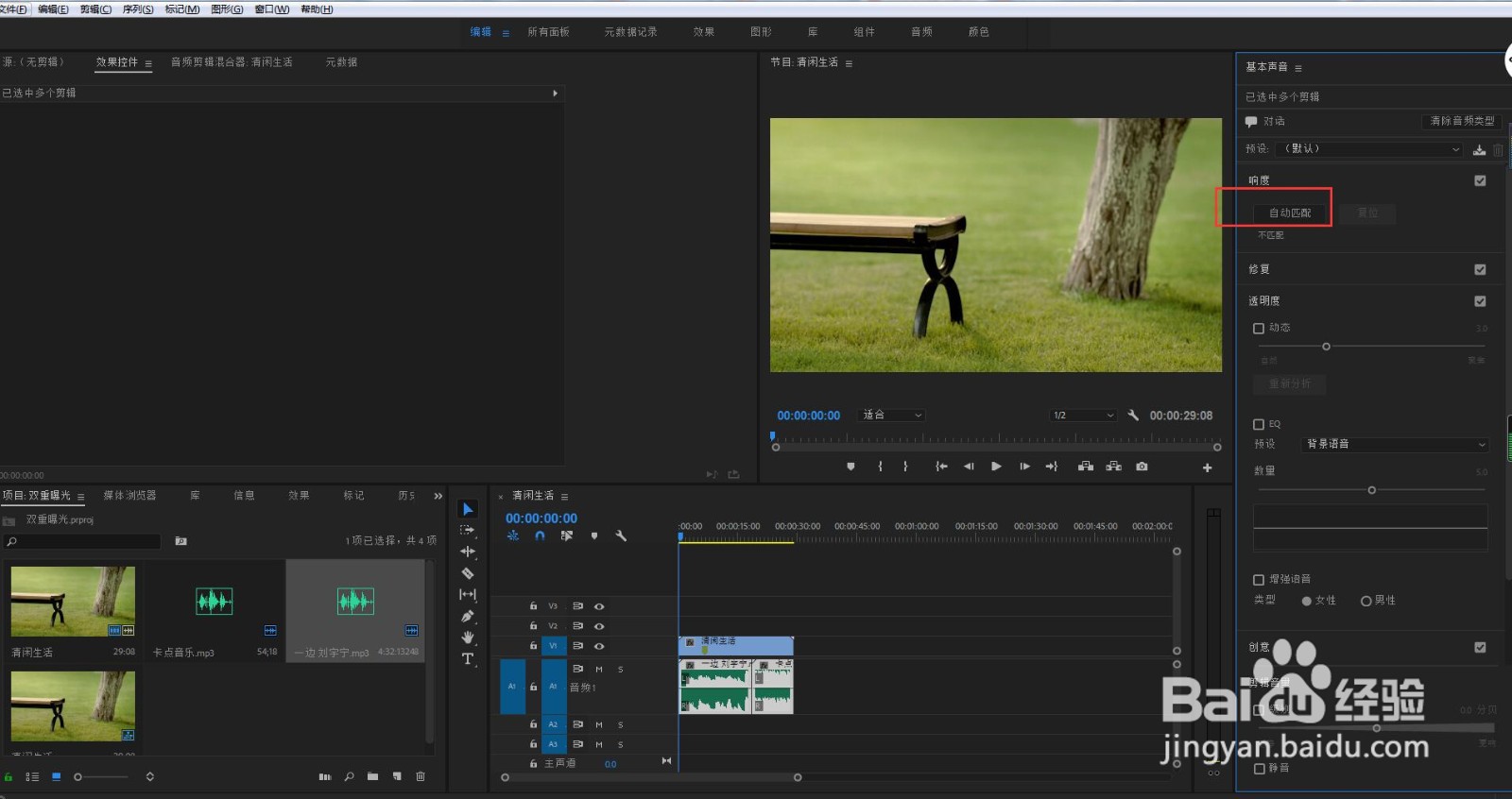Save preset icon in Essential Sound
Image resolution: width=1512 pixels, height=799 pixels.
coord(1479,149)
